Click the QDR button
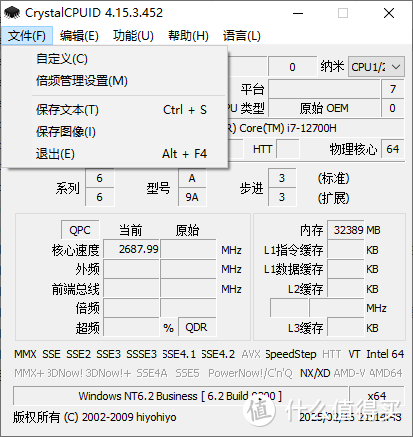Image resolution: width=413 pixels, height=437 pixels. point(197,327)
